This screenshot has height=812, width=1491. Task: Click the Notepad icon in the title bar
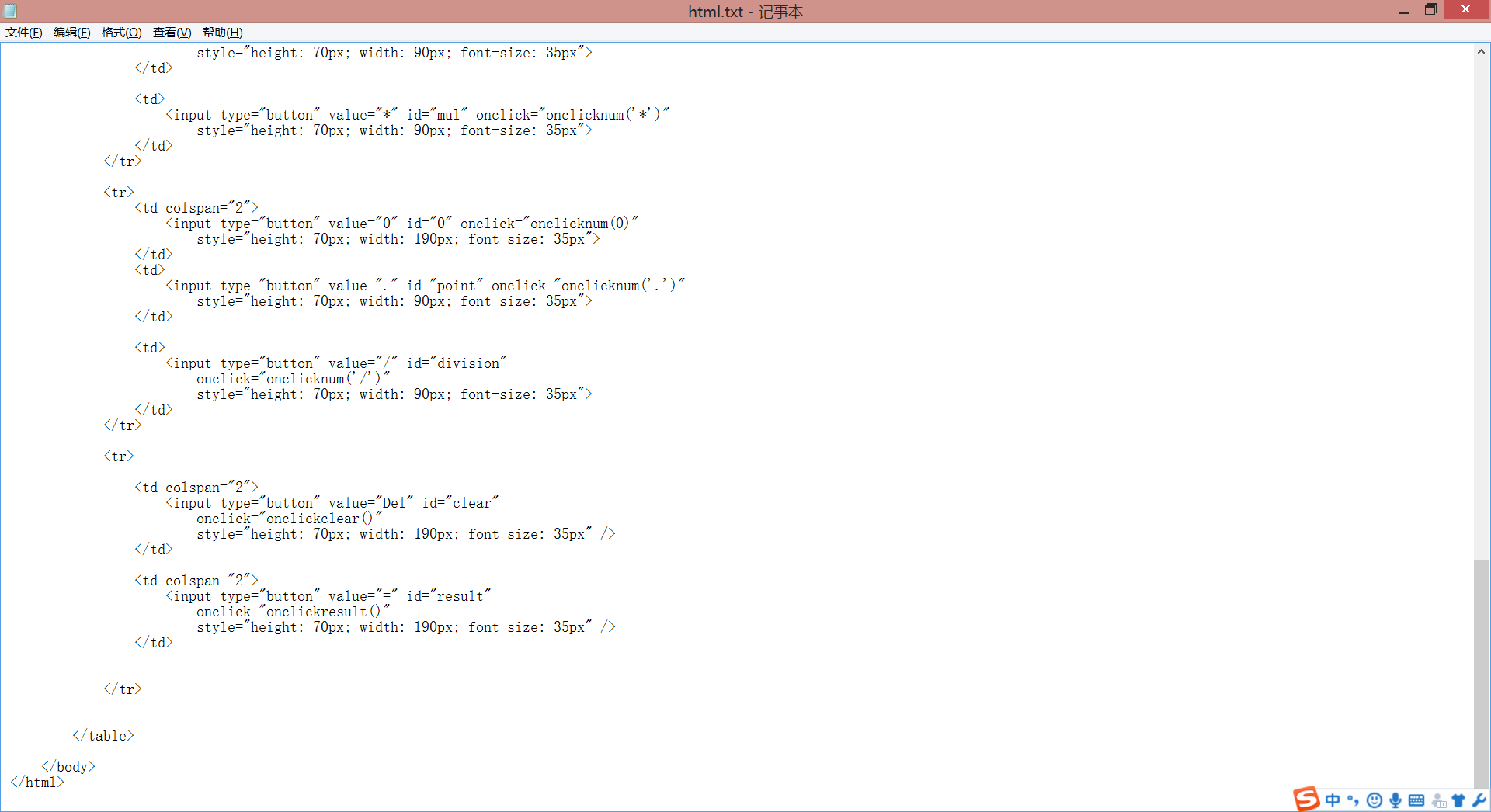pos(11,11)
